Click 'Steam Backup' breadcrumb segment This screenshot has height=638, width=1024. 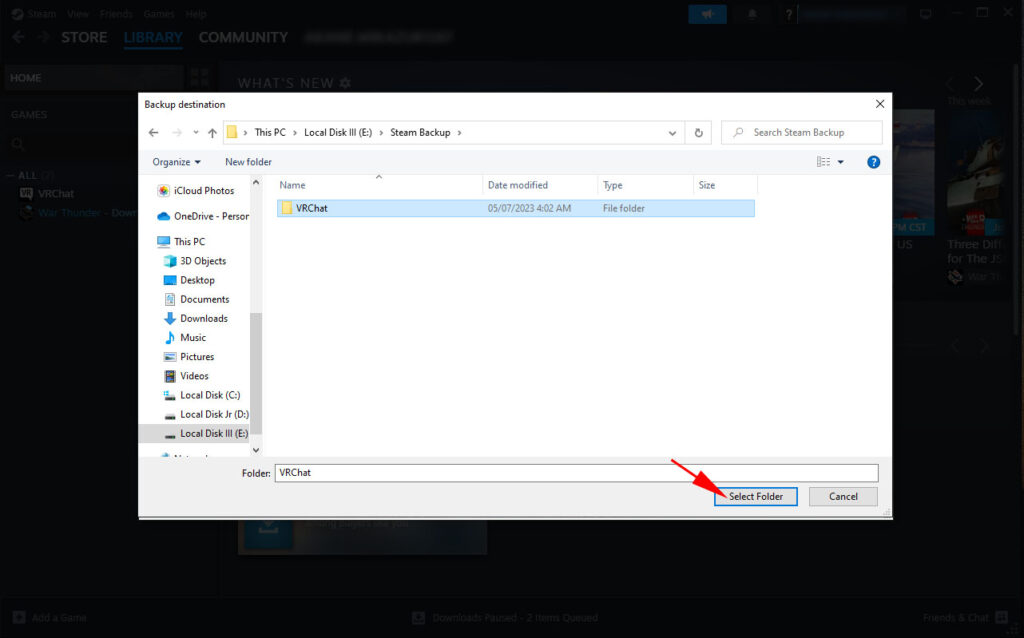(420, 133)
